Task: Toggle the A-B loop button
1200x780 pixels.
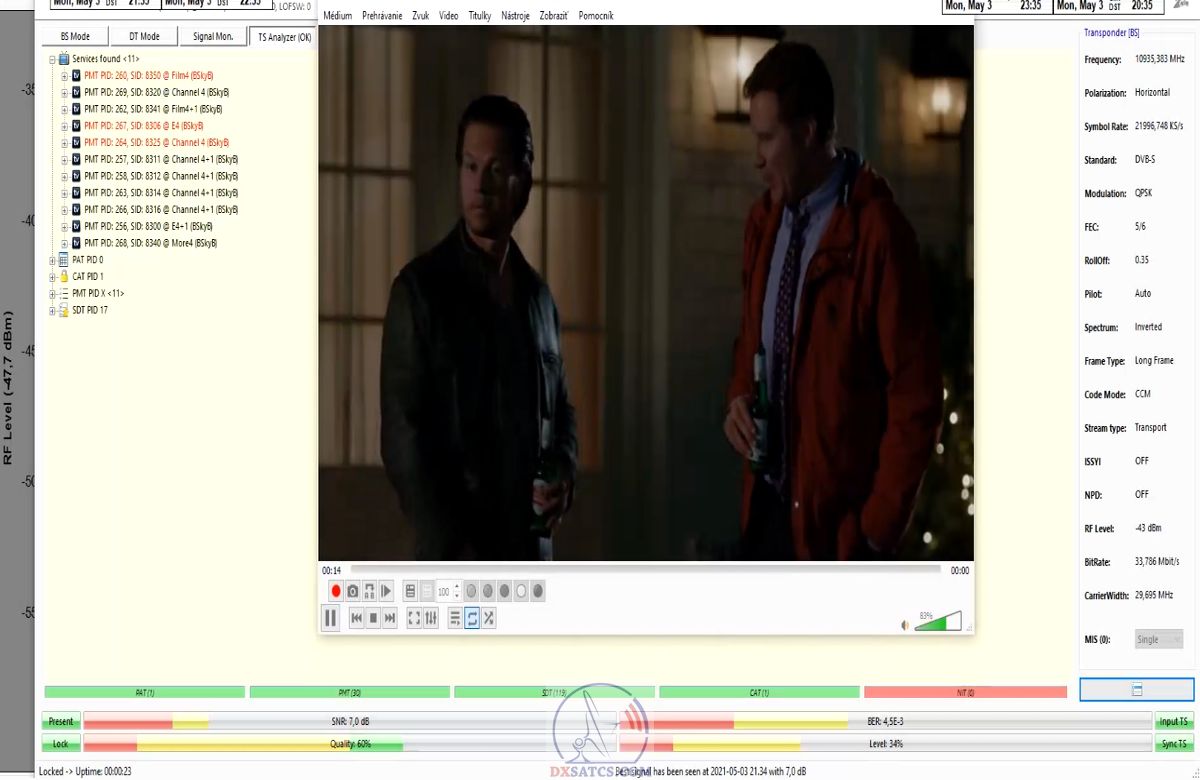Action: click(369, 591)
